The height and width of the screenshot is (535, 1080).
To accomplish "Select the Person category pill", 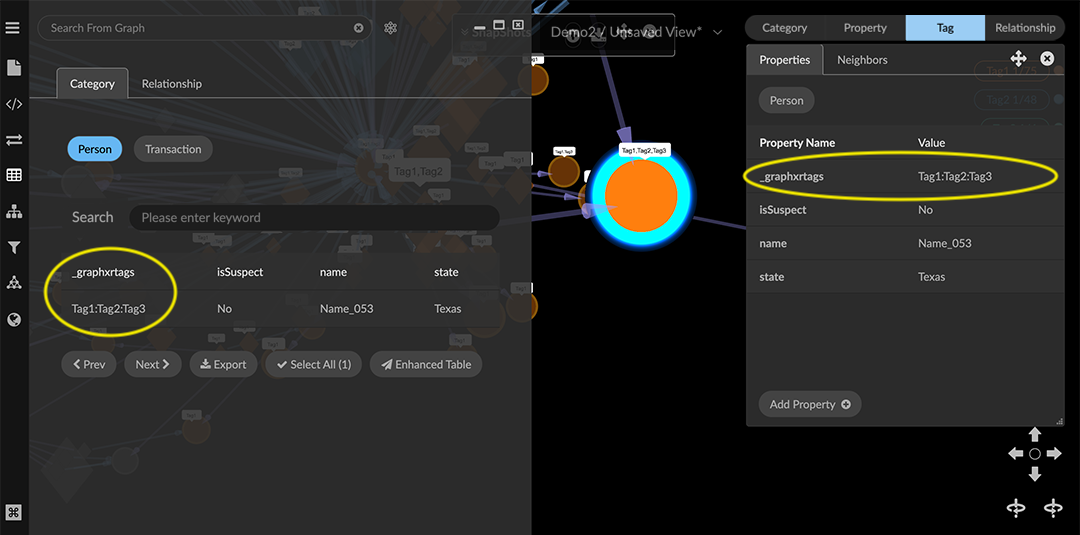I will point(95,149).
